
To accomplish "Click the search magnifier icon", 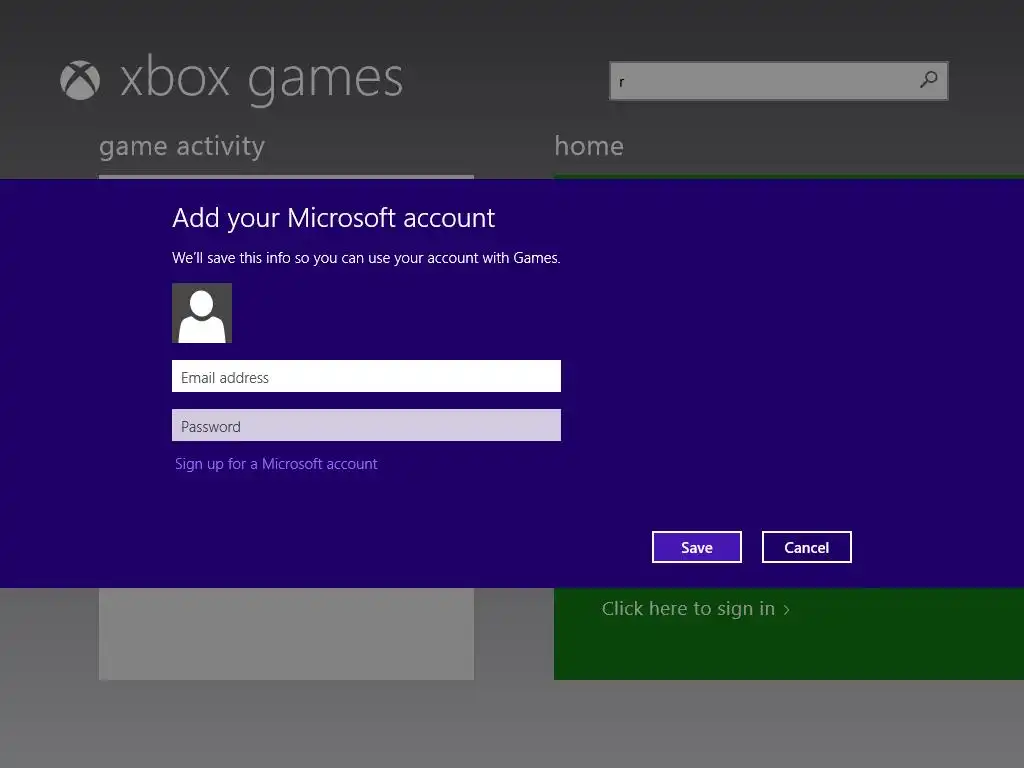I will (x=928, y=80).
